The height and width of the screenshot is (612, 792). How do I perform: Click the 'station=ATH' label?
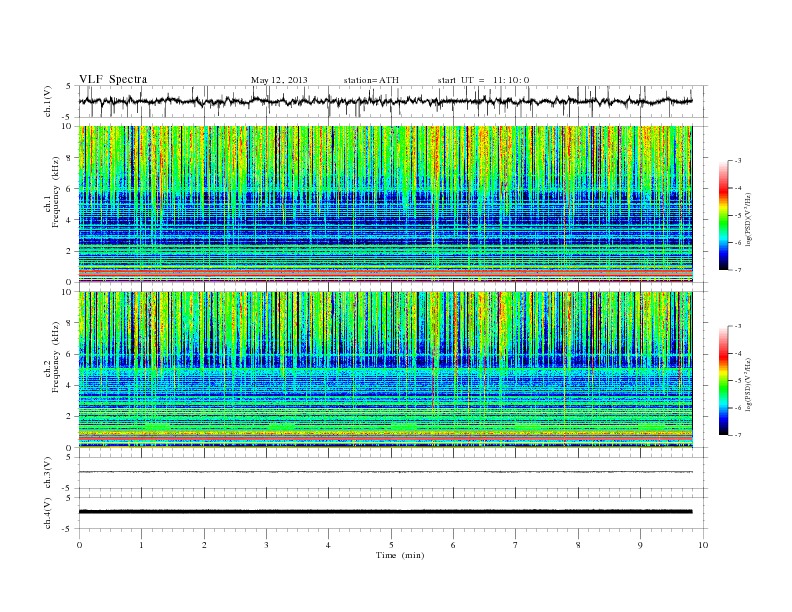(x=371, y=80)
